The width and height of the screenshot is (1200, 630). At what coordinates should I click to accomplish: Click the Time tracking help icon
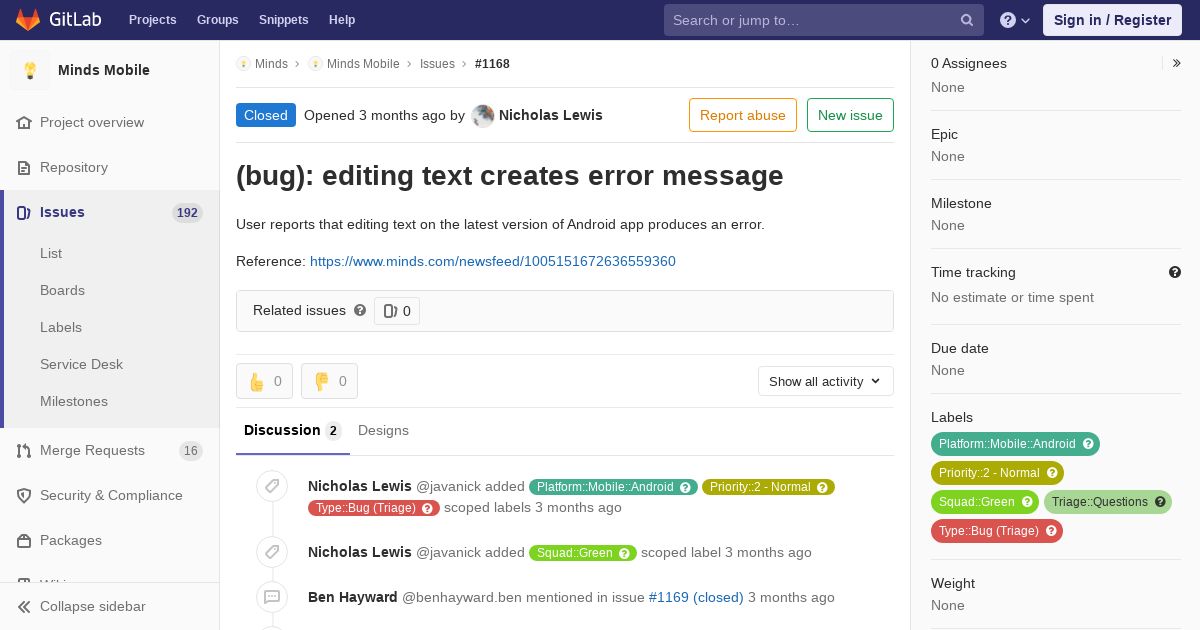coord(1175,272)
